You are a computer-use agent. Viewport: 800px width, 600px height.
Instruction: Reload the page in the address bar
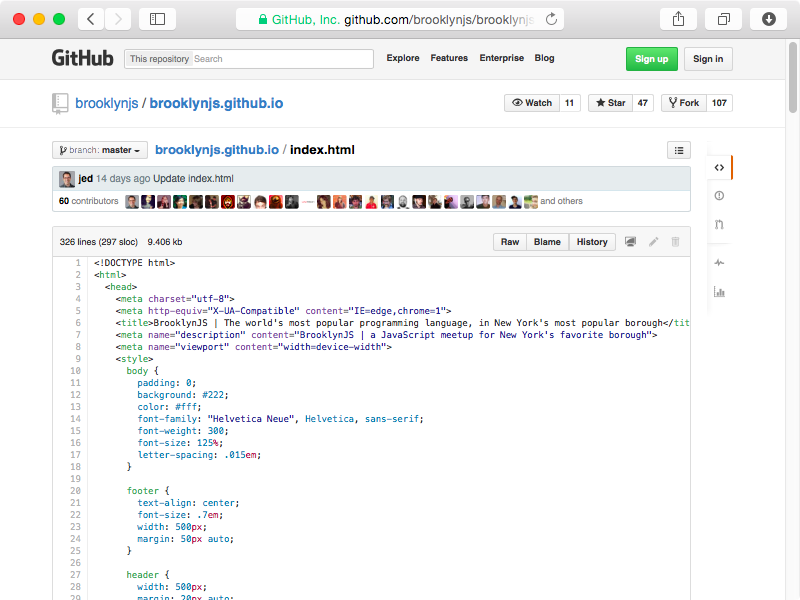coord(551,19)
